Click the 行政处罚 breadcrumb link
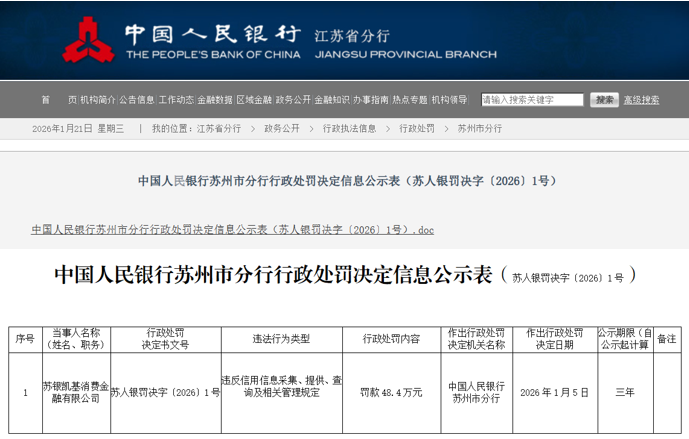Viewport: 689px width, 439px height. pos(417,129)
